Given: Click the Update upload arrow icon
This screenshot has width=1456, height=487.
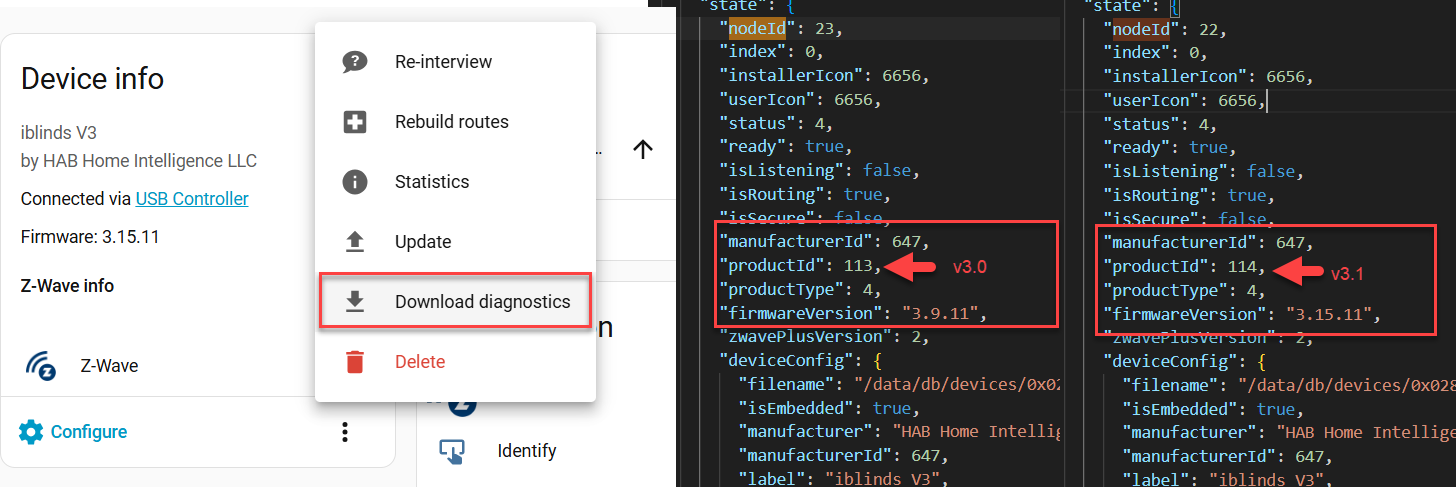Looking at the screenshot, I should 354,242.
